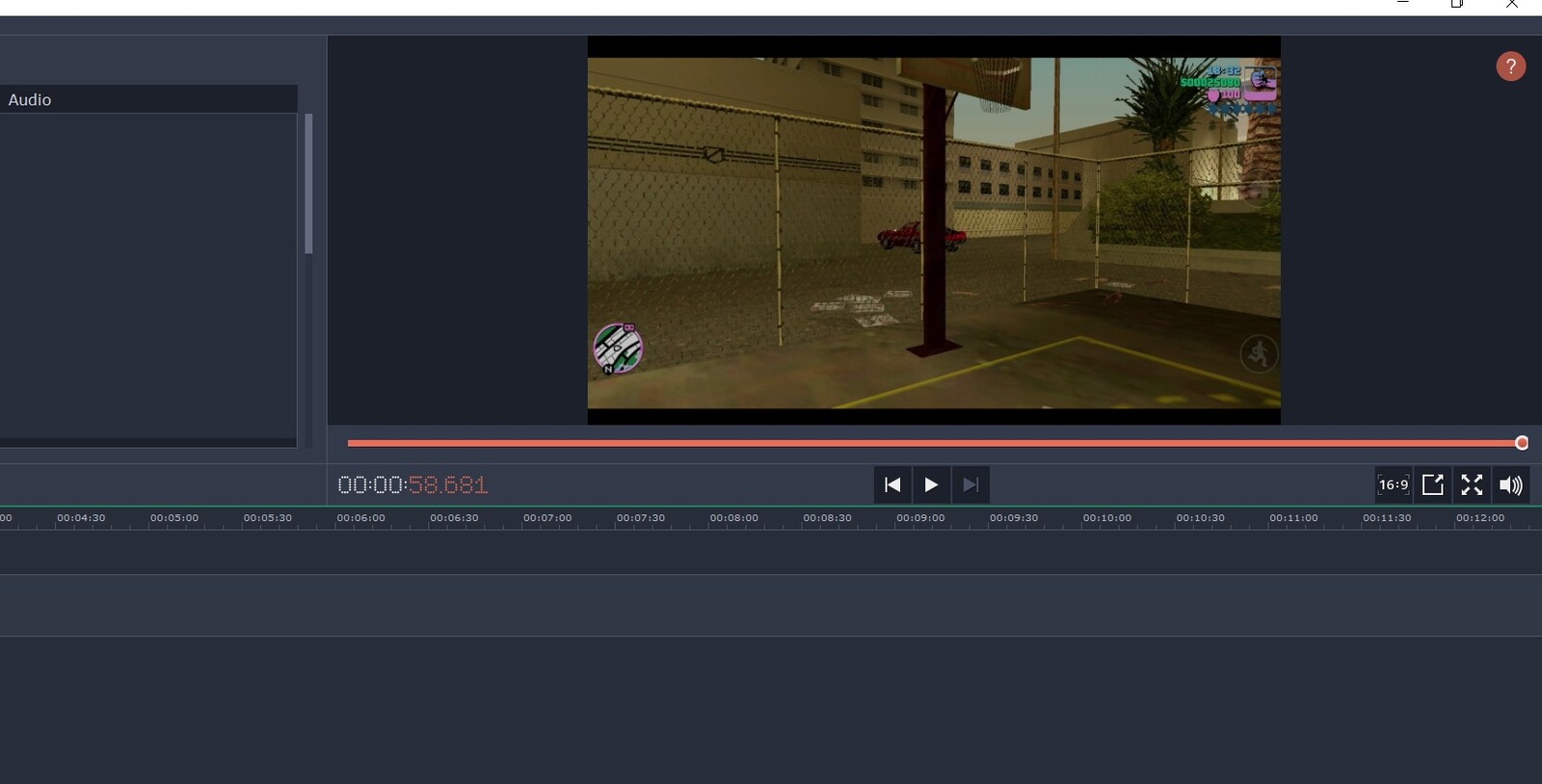Play the video preview
This screenshot has width=1542, height=784.
tap(931, 484)
